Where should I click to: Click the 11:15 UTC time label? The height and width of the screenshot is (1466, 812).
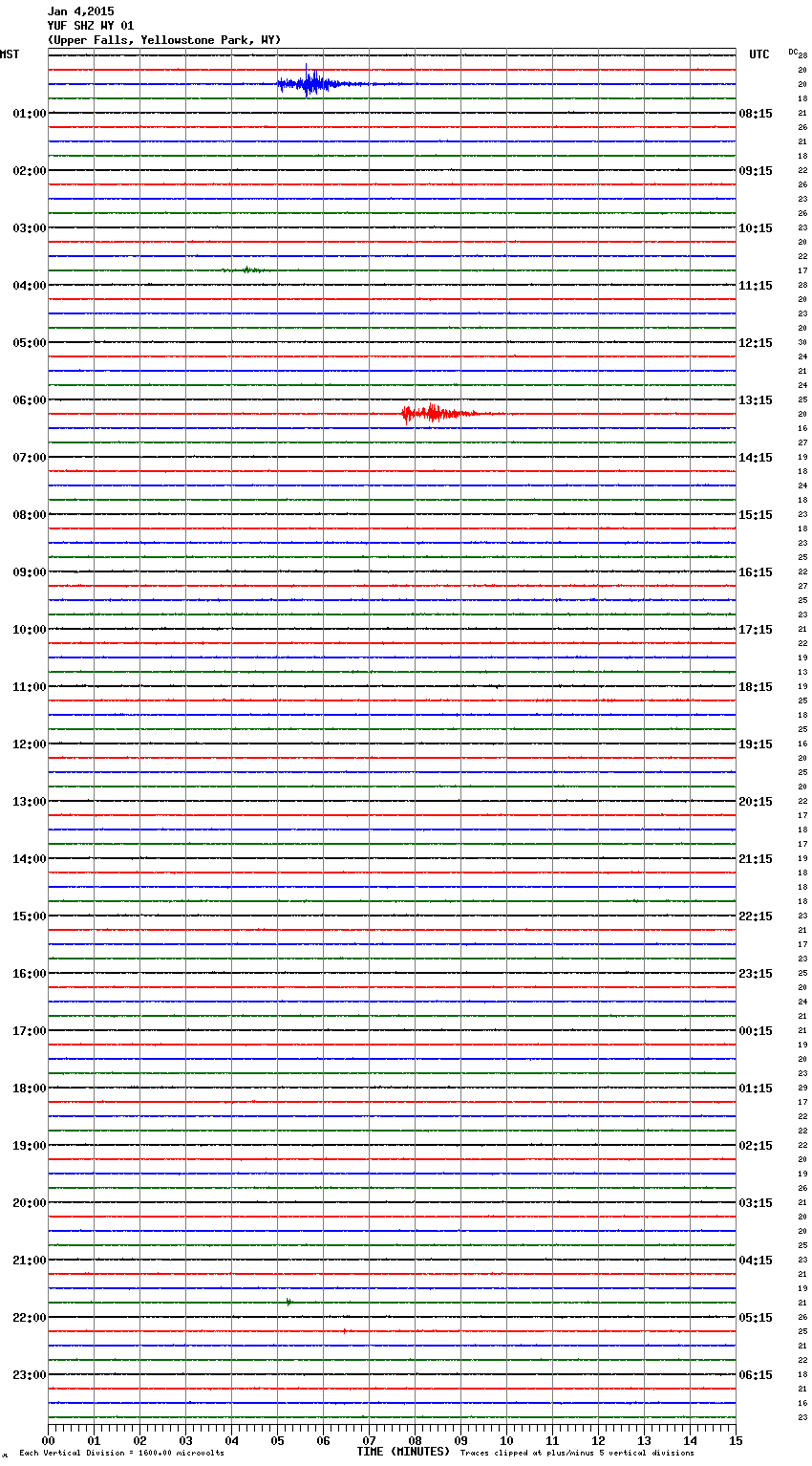(x=756, y=286)
